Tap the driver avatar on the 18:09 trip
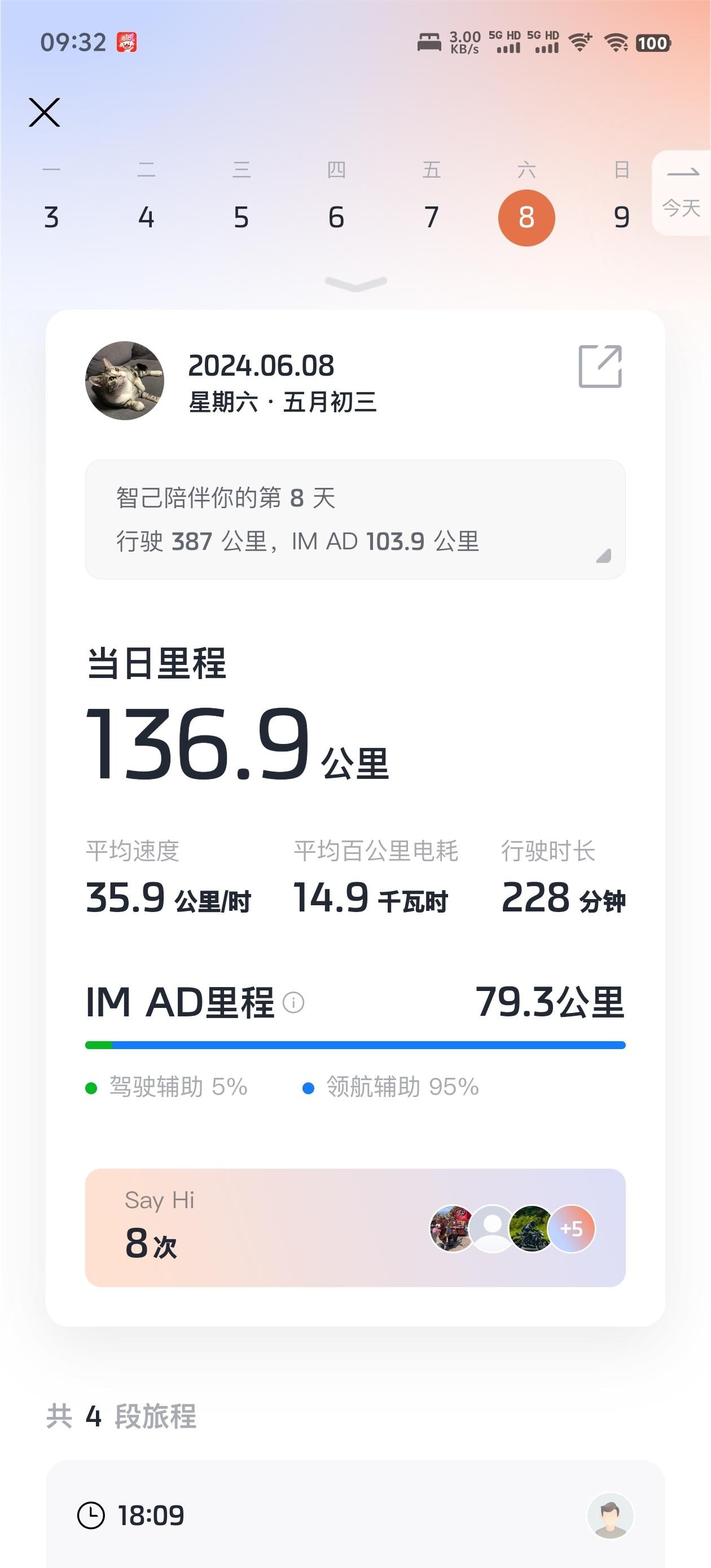This screenshot has height=1568, width=711. (x=611, y=1515)
